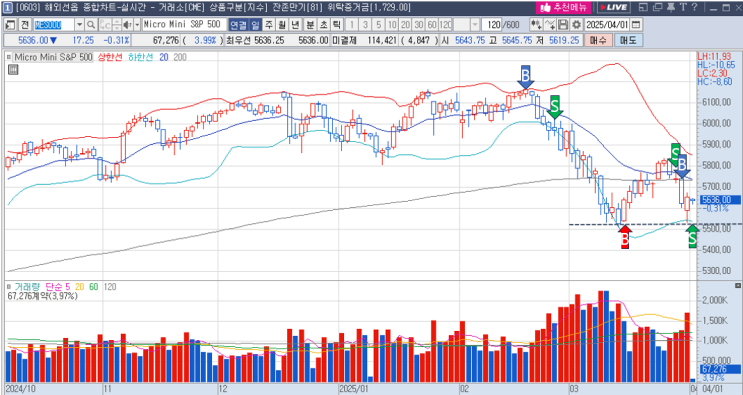Choose the 1 interval button
This screenshot has height=395, width=743.
[353, 25]
